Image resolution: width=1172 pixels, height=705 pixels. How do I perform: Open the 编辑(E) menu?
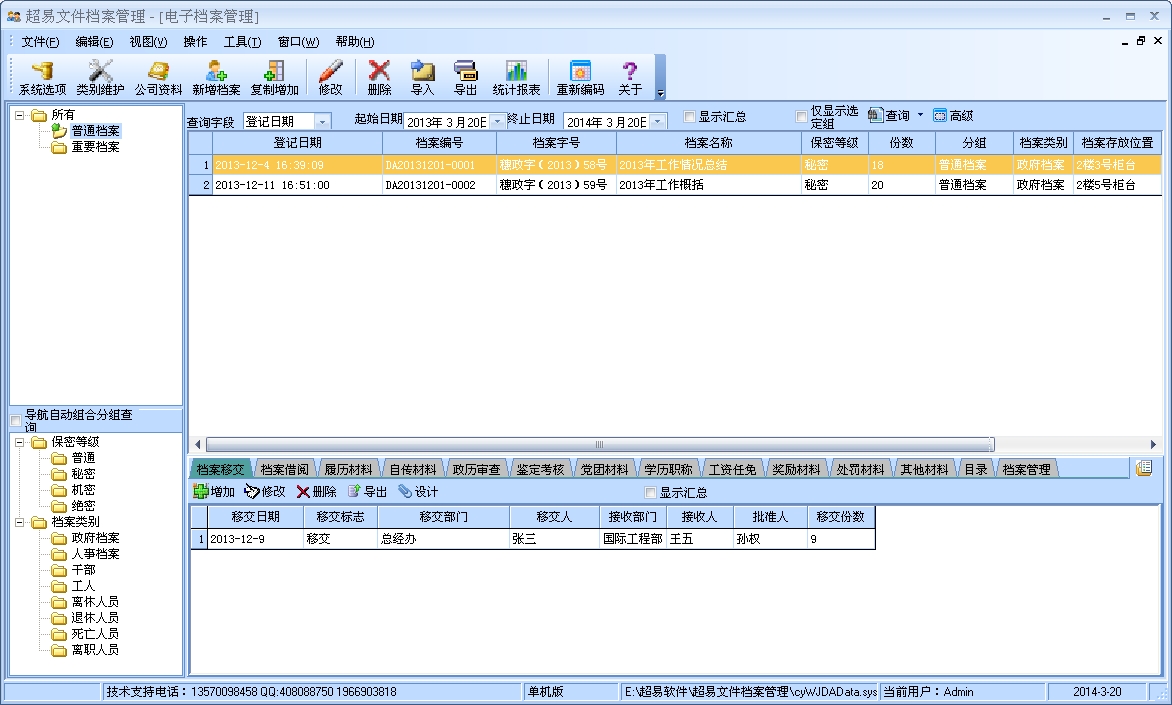[94, 42]
